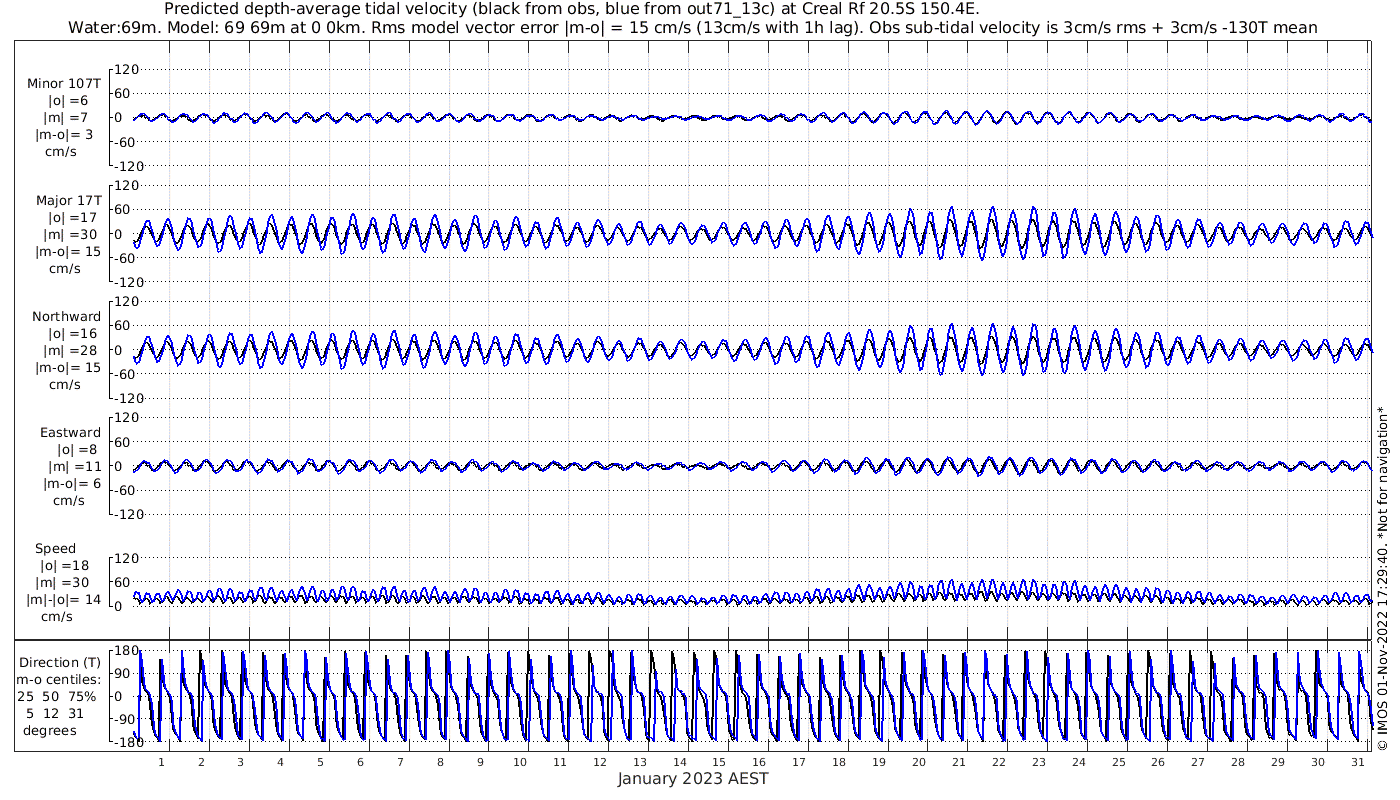Viewport: 1400px width, 800px height.
Task: Click the "120" tick in the Minor panel
Action: (x=126, y=70)
